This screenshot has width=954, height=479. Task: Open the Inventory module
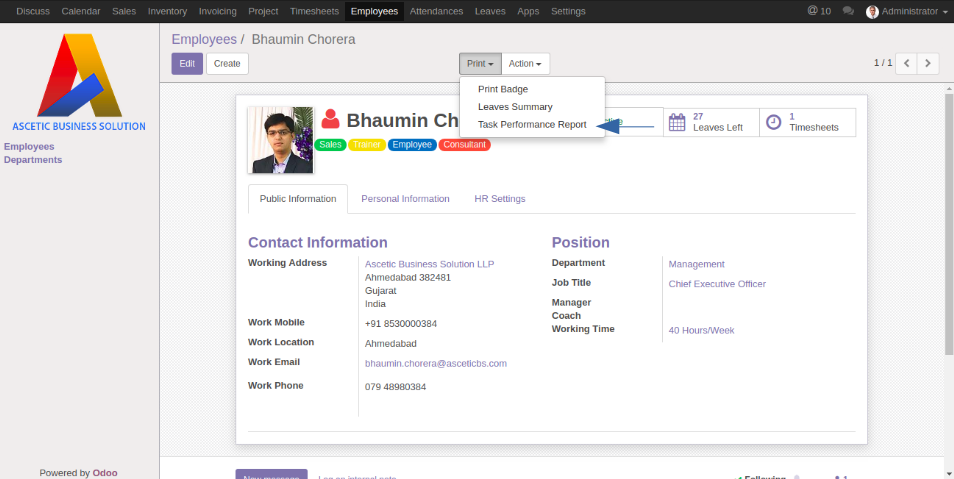(x=167, y=11)
